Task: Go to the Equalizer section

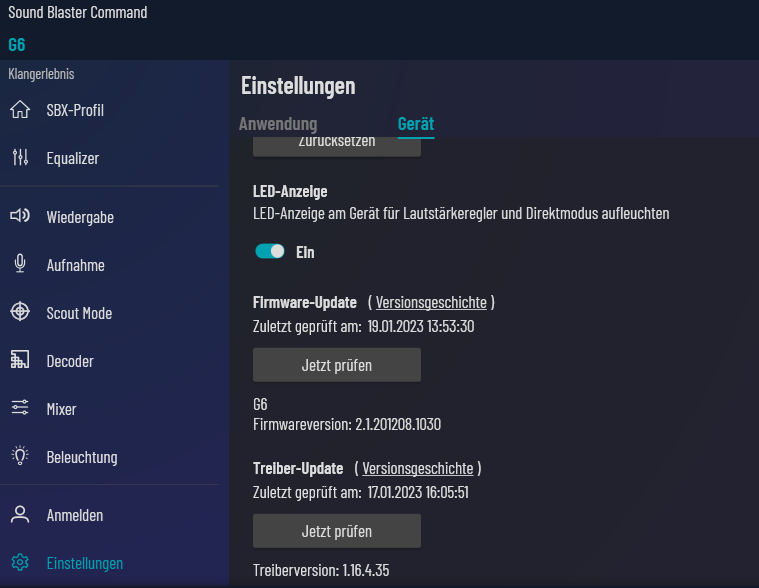Action: [73, 158]
